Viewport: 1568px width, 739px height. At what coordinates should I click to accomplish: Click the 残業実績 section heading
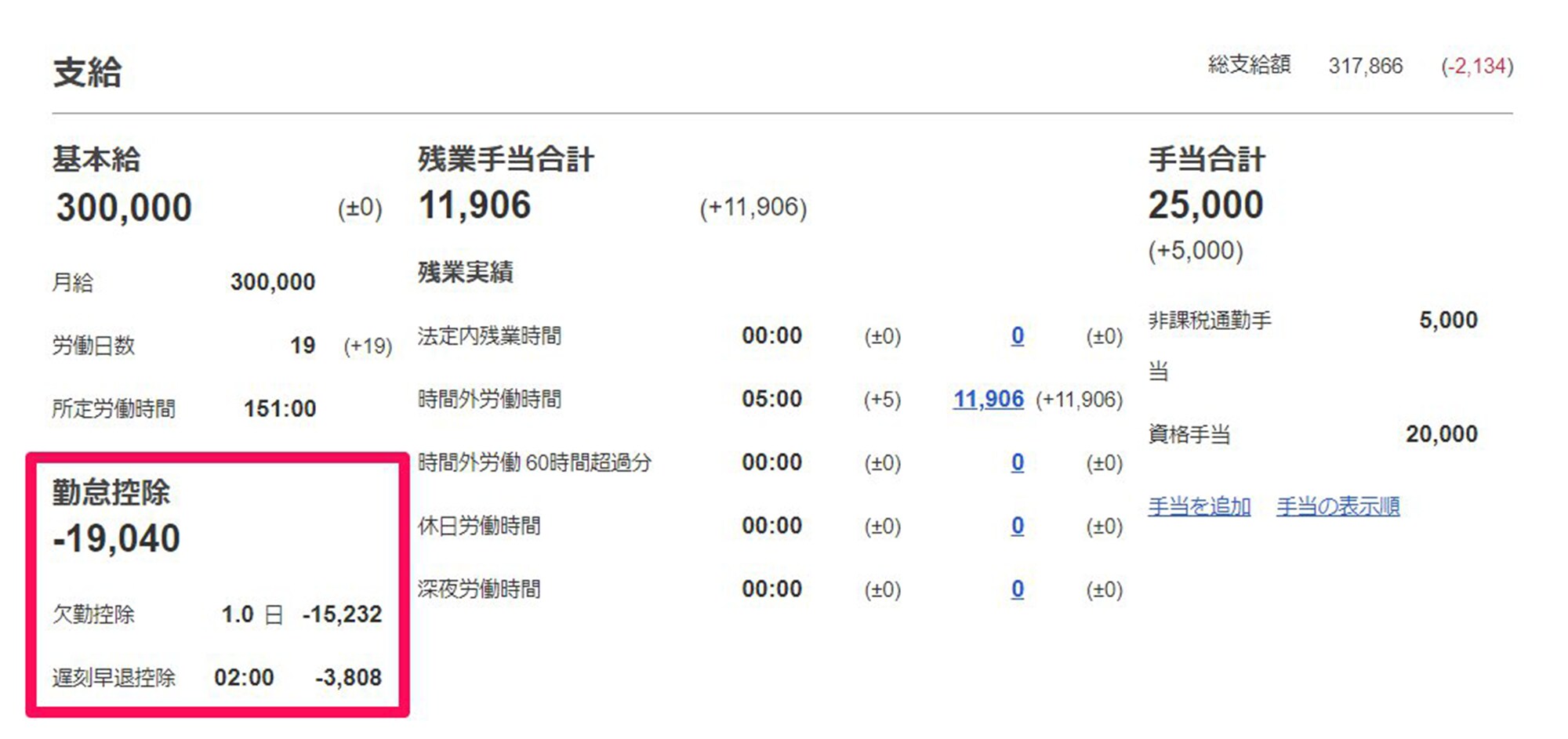tap(466, 273)
